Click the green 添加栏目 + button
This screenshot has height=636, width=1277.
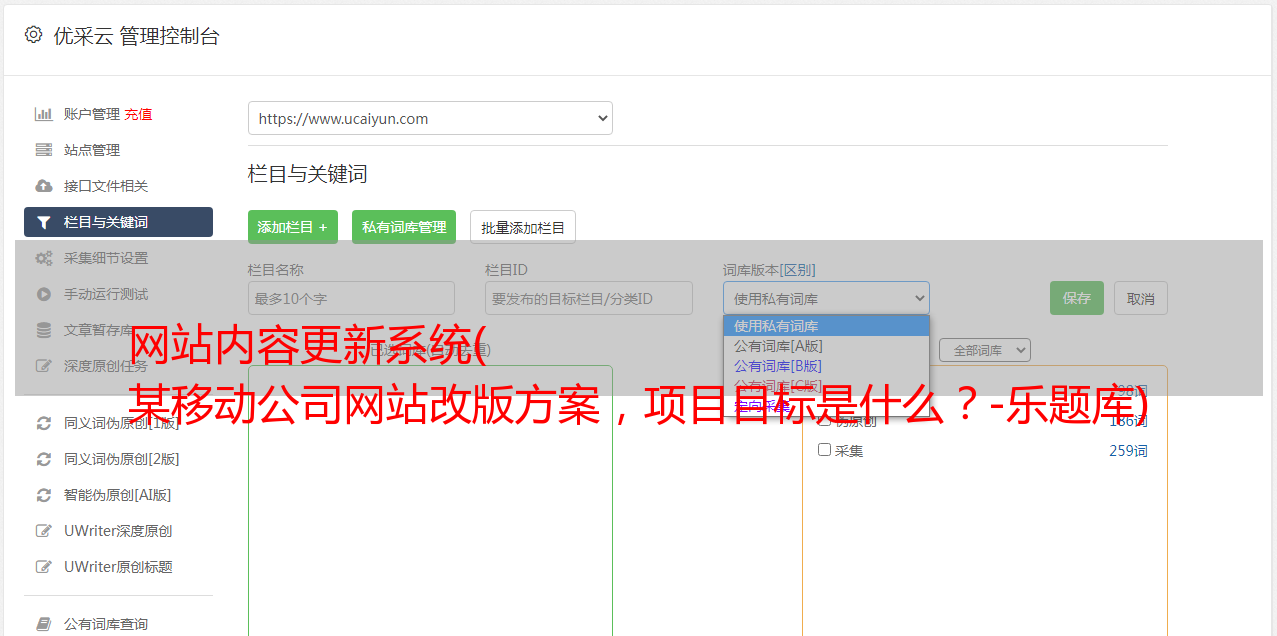[293, 227]
